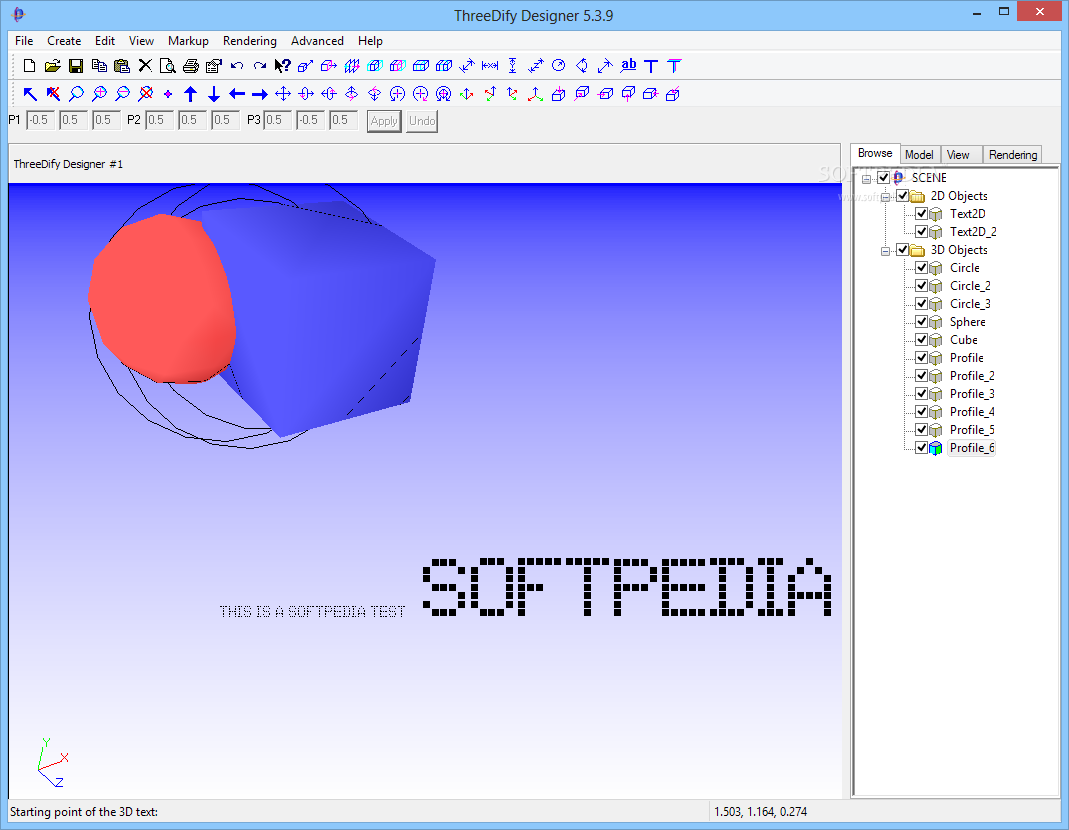
Task: Select Circle_3 in the tree
Action: point(970,303)
